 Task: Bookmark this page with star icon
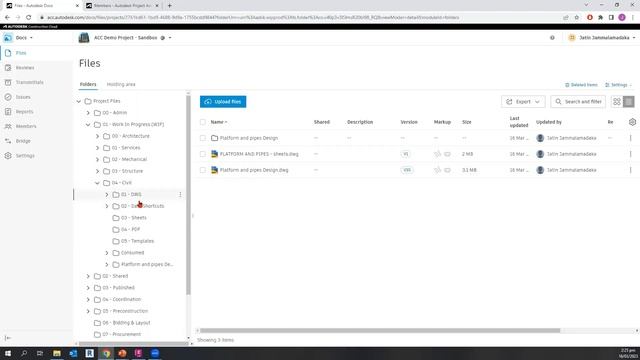[576, 18]
